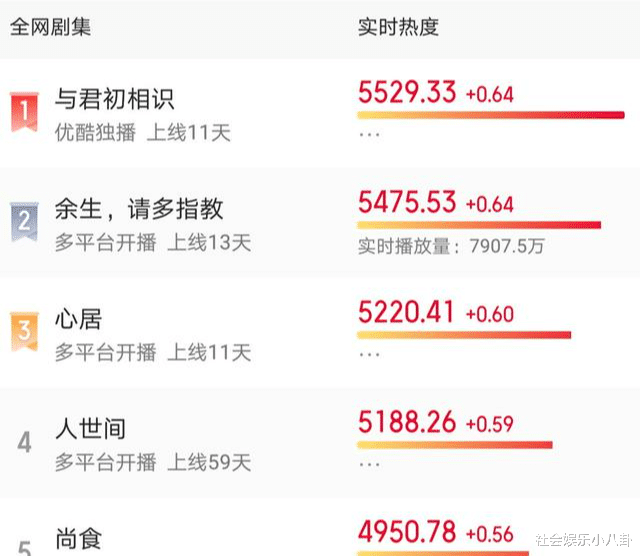Click the rank 4 number
The image size is (640, 556).
pyautogui.click(x=24, y=442)
